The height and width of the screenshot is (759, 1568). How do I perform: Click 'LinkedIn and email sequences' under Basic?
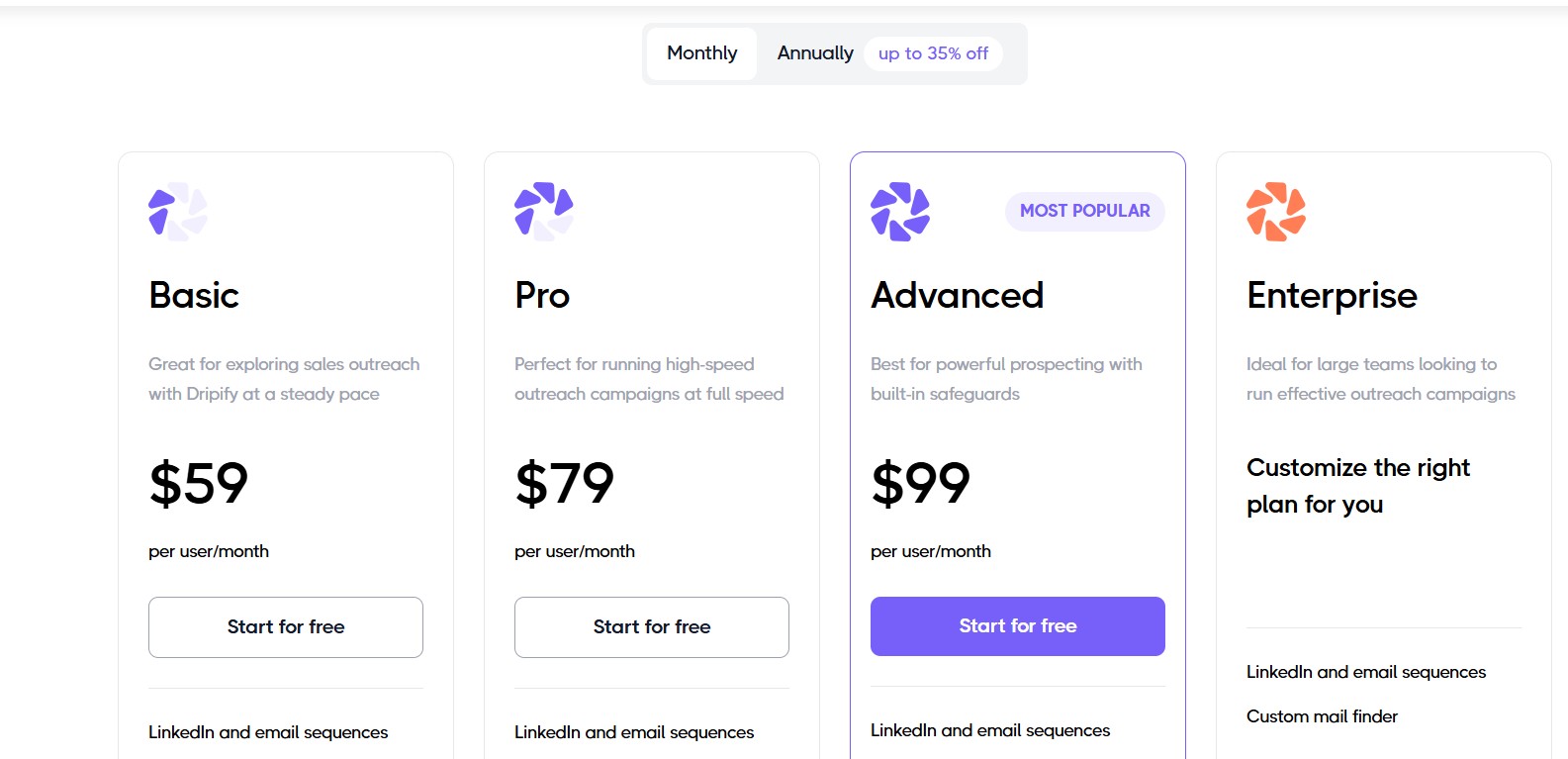tap(267, 732)
